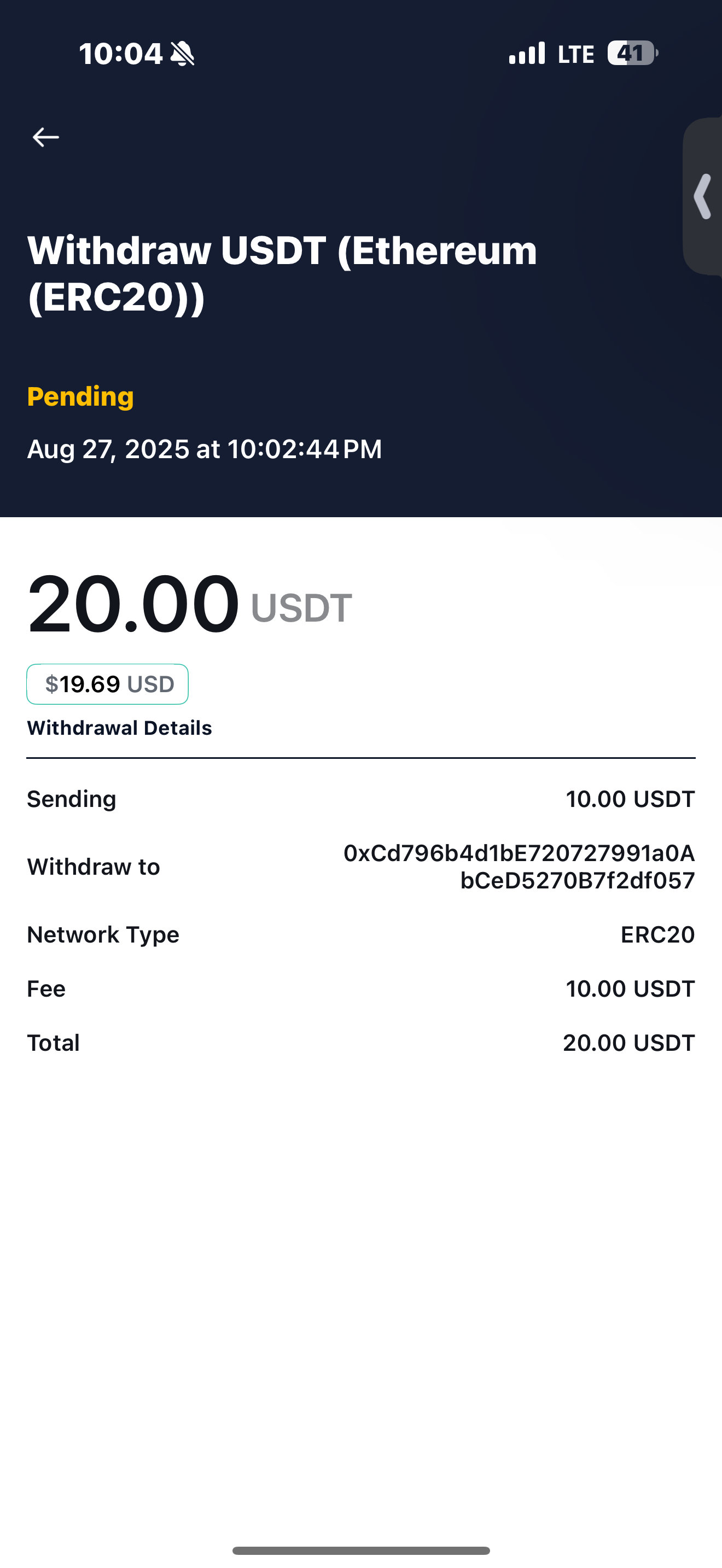Tap the Network Type row label
The image size is (722, 1568).
pyautogui.click(x=103, y=934)
